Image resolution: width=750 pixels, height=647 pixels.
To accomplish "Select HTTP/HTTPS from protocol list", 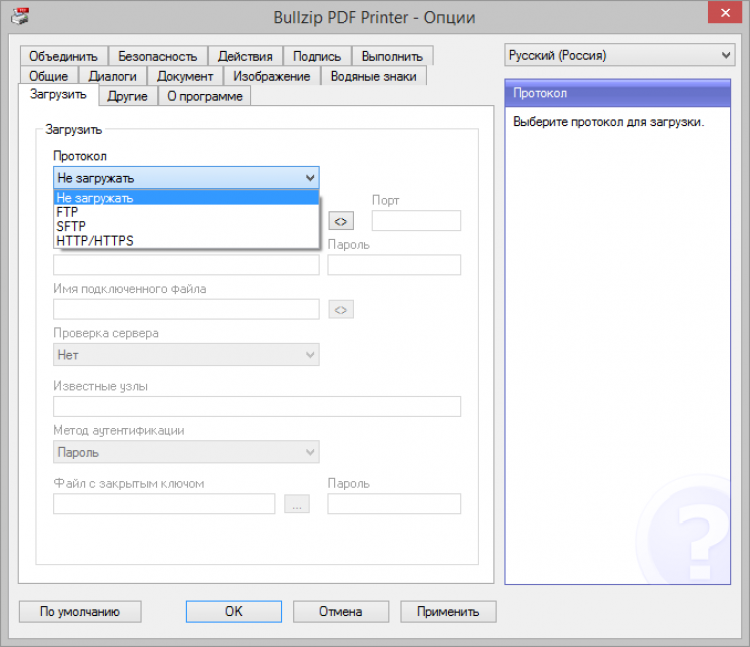I will tap(187, 241).
